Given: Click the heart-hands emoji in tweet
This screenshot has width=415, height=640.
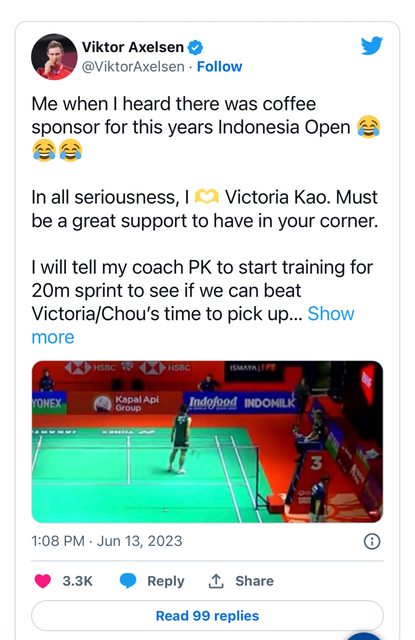Looking at the screenshot, I should pyautogui.click(x=206, y=197).
